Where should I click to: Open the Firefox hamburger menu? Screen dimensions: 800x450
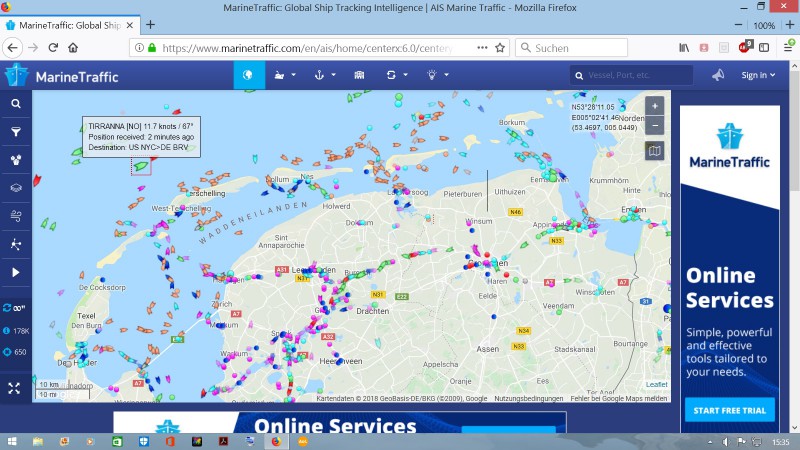point(789,47)
